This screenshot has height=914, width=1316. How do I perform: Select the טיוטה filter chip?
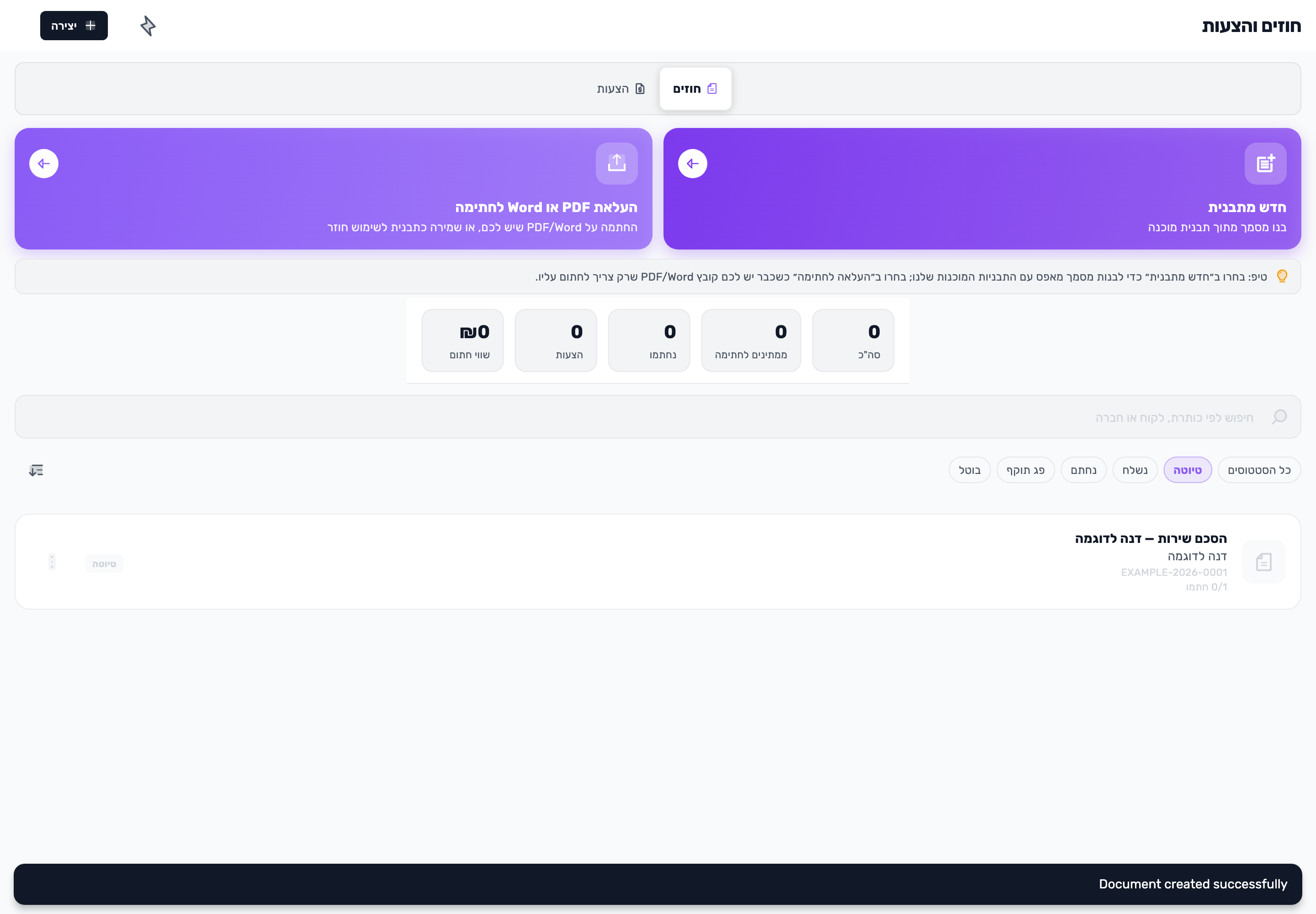(1187, 470)
